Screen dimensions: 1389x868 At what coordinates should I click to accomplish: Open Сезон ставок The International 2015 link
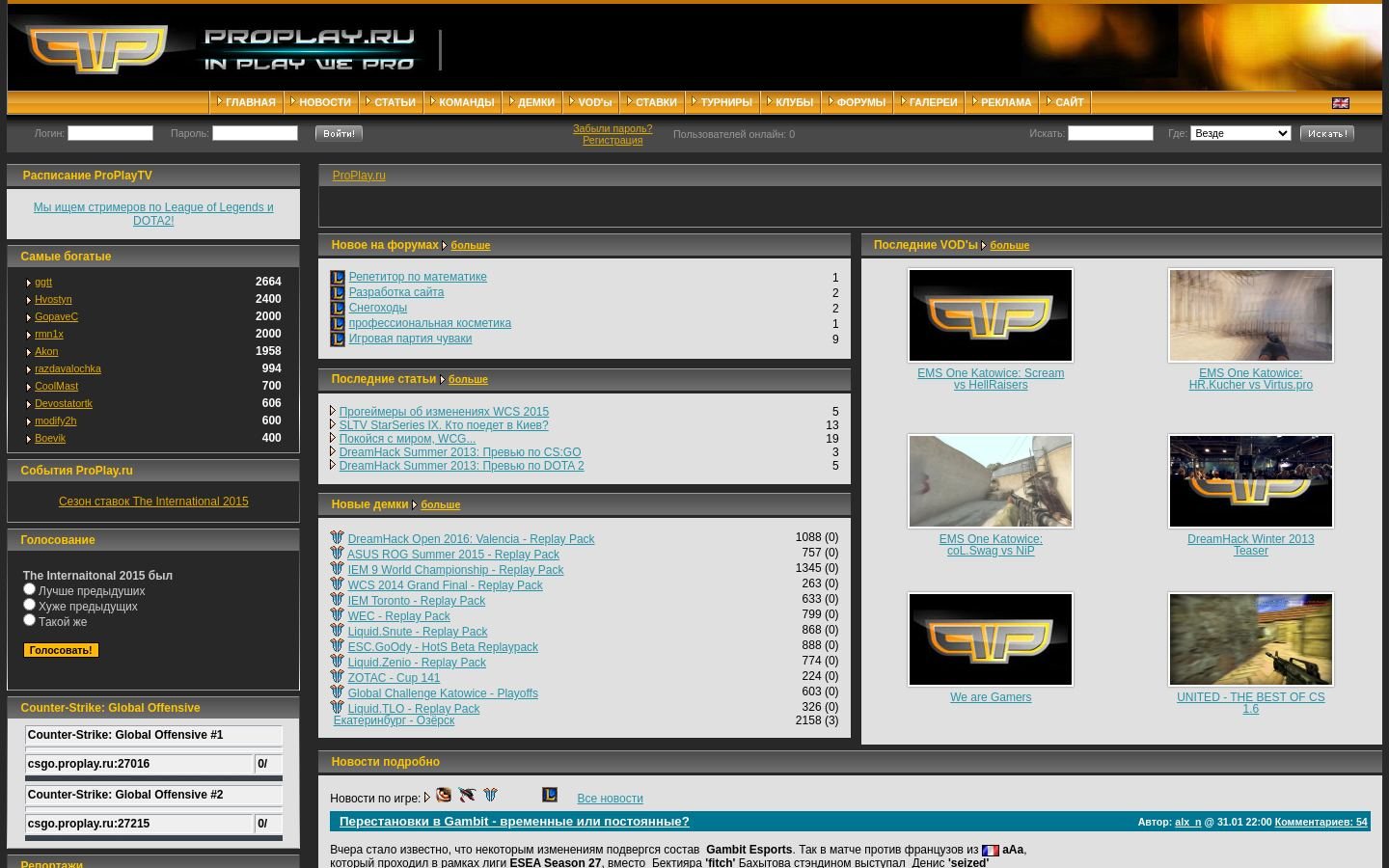153,502
